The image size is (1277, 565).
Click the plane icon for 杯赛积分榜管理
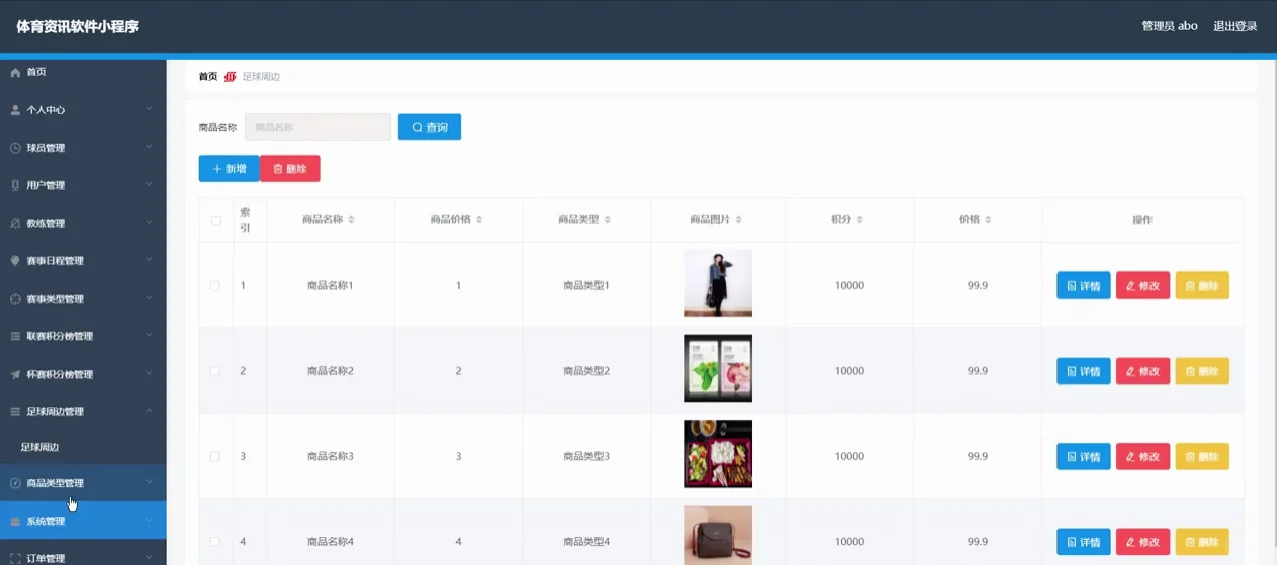point(15,374)
